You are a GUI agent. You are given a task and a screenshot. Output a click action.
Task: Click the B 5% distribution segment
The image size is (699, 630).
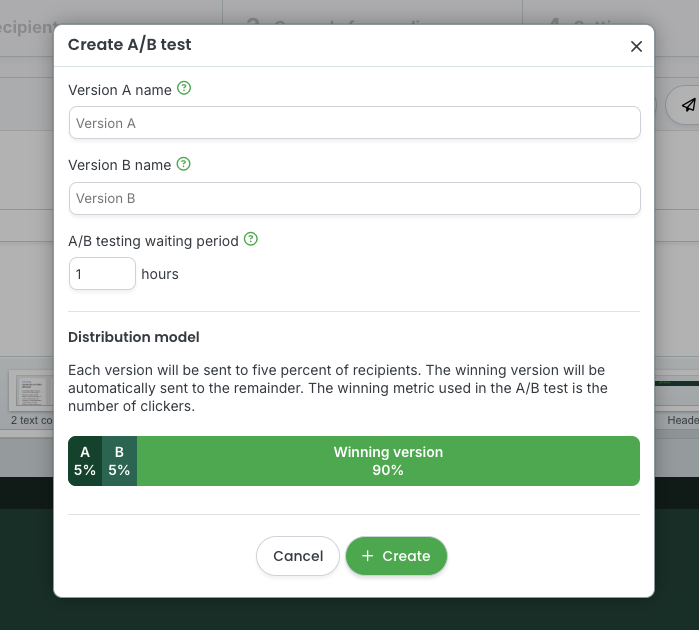(119, 461)
